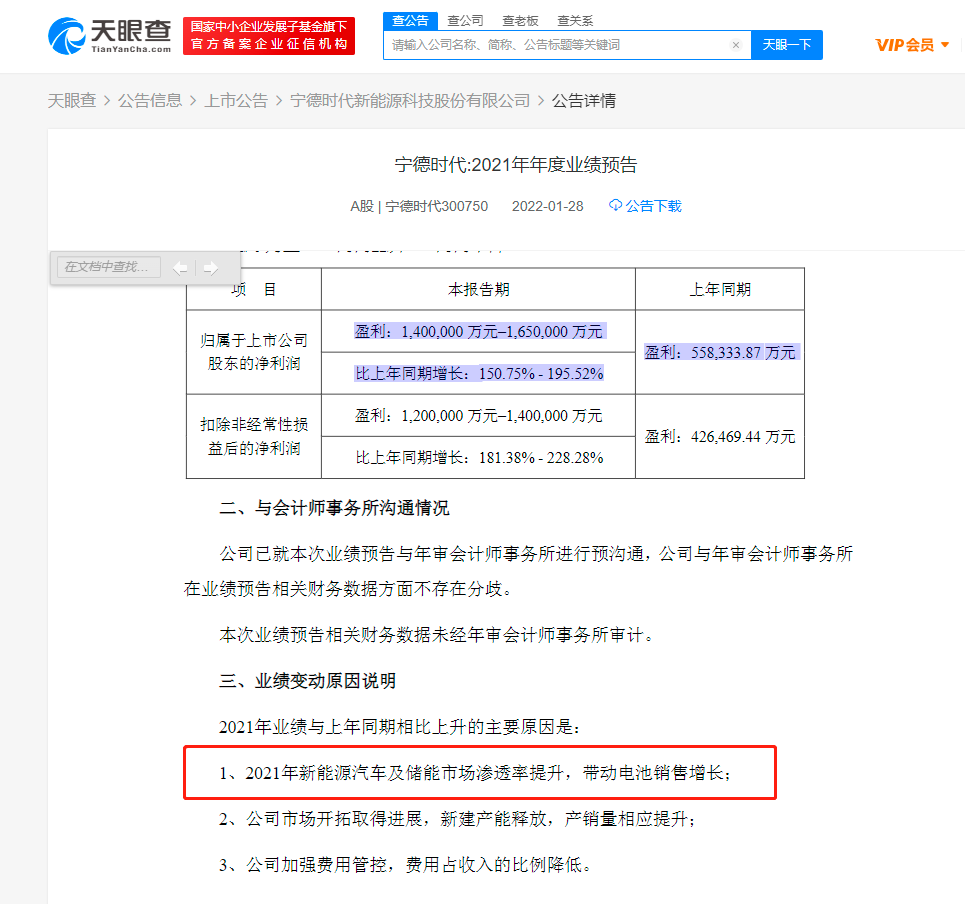This screenshot has width=965, height=904.
Task: Click the title 宁德时代:2021年年度业绩预告
Action: 516,165
